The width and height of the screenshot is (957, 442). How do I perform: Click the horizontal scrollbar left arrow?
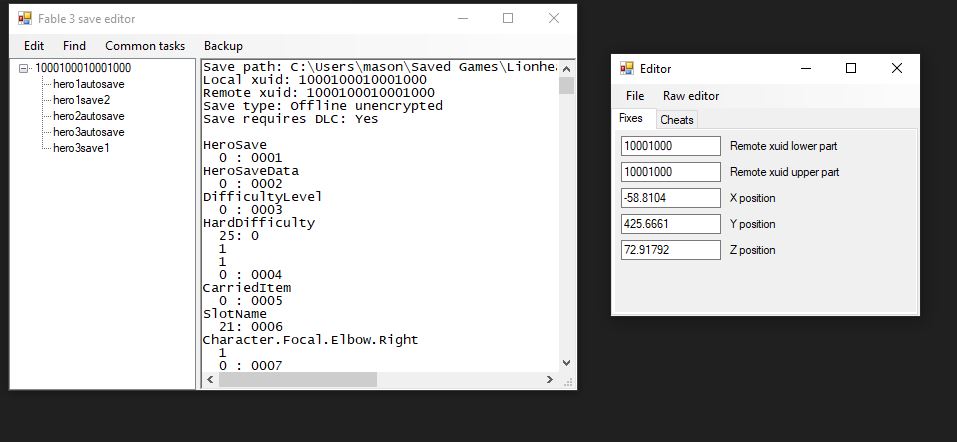point(211,380)
